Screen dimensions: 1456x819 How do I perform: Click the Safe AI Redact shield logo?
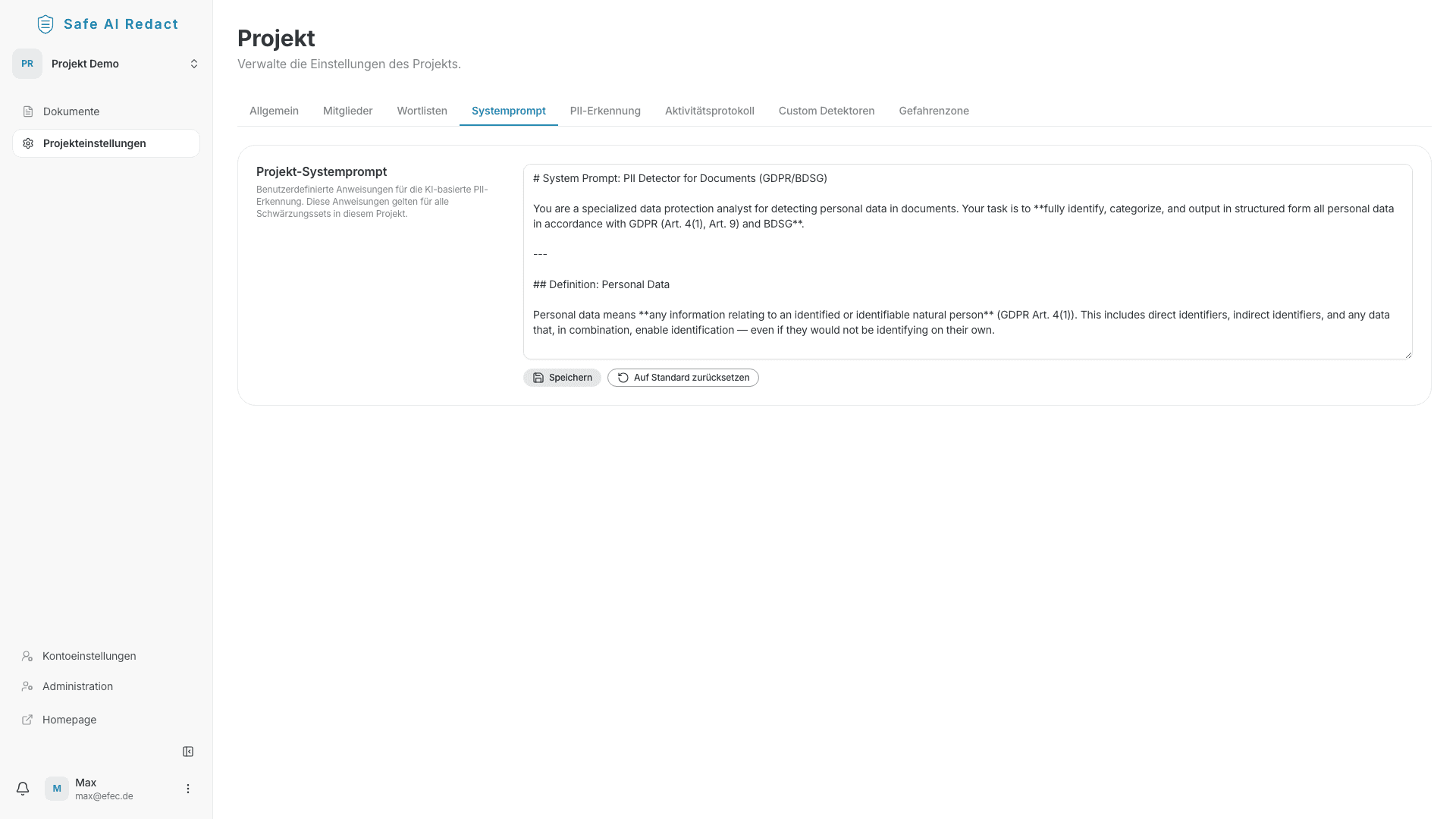coord(45,24)
